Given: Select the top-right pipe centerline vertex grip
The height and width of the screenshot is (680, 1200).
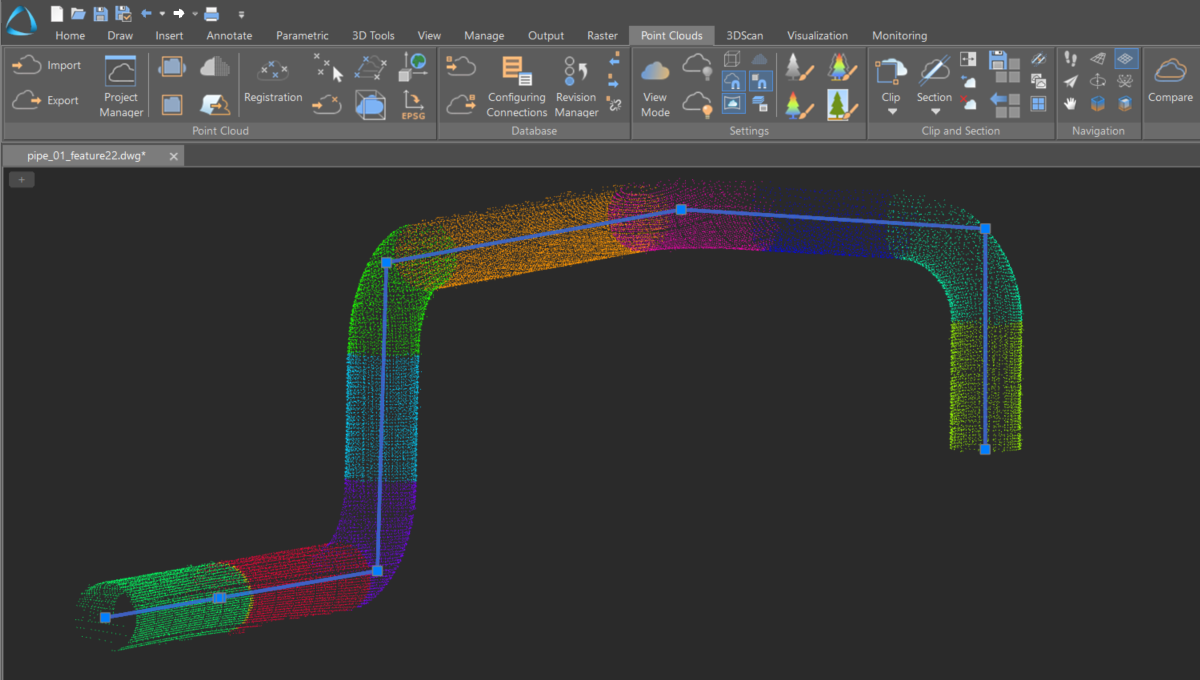Looking at the screenshot, I should (x=985, y=229).
